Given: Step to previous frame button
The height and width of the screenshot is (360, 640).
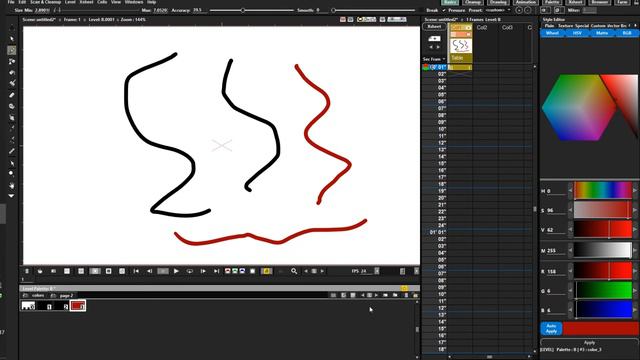Looking at the screenshot, I should (x=149, y=271).
